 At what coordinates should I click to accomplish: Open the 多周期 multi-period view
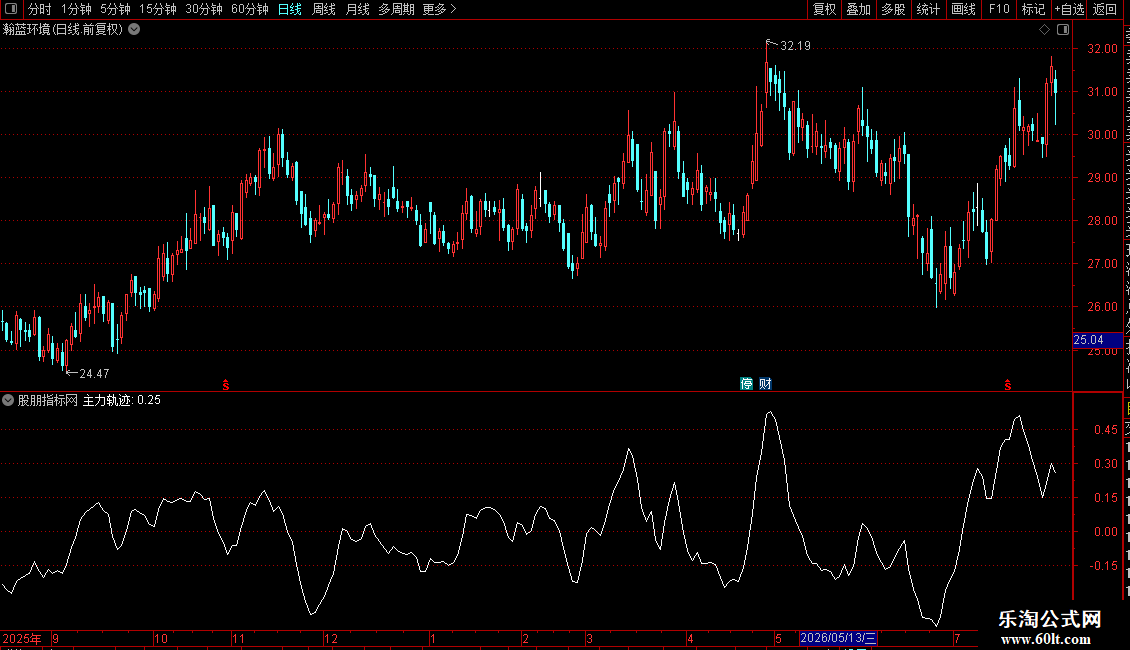[396, 9]
